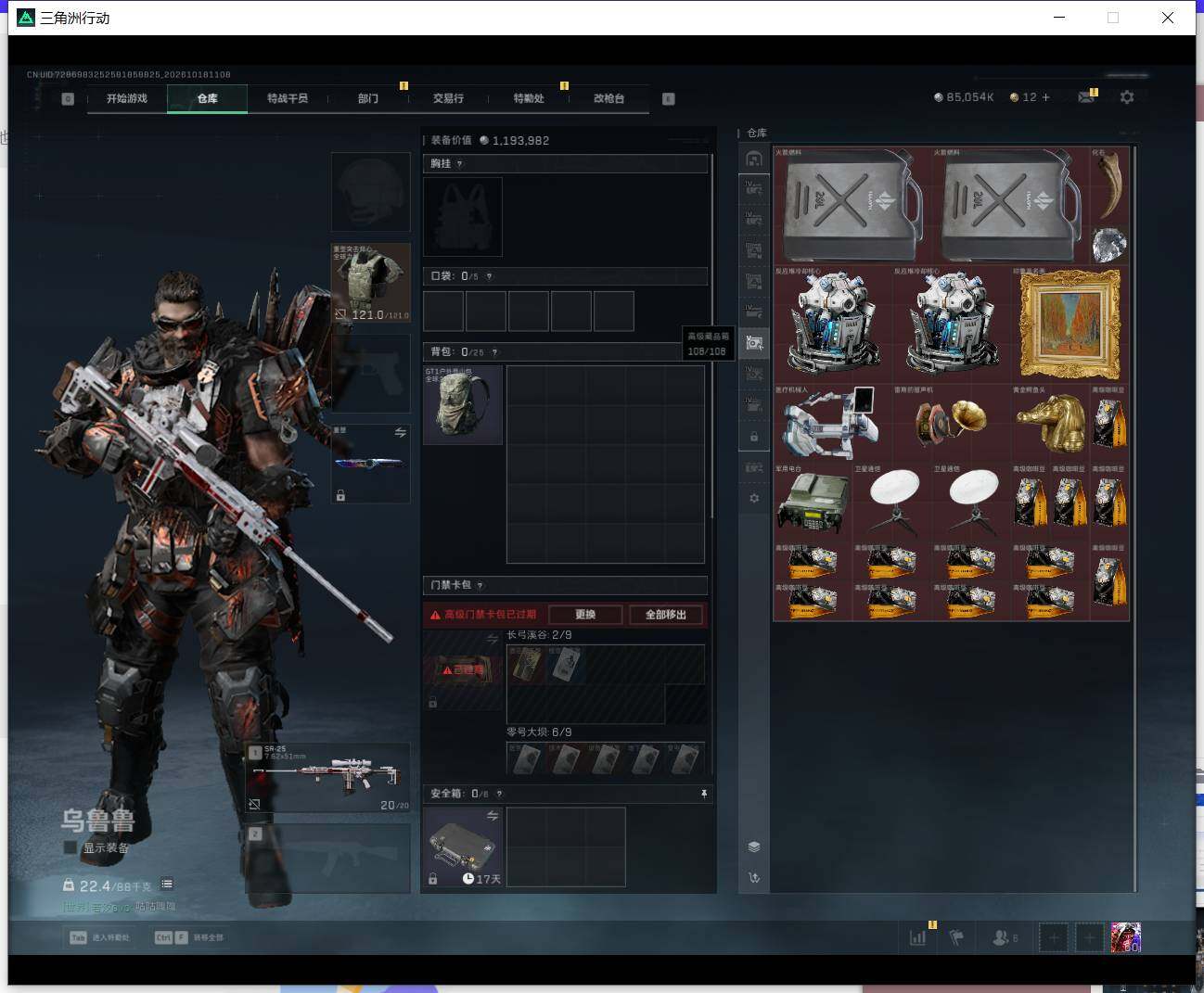Select the GT1 backpack item
Image resolution: width=1204 pixels, height=993 pixels.
point(463,405)
